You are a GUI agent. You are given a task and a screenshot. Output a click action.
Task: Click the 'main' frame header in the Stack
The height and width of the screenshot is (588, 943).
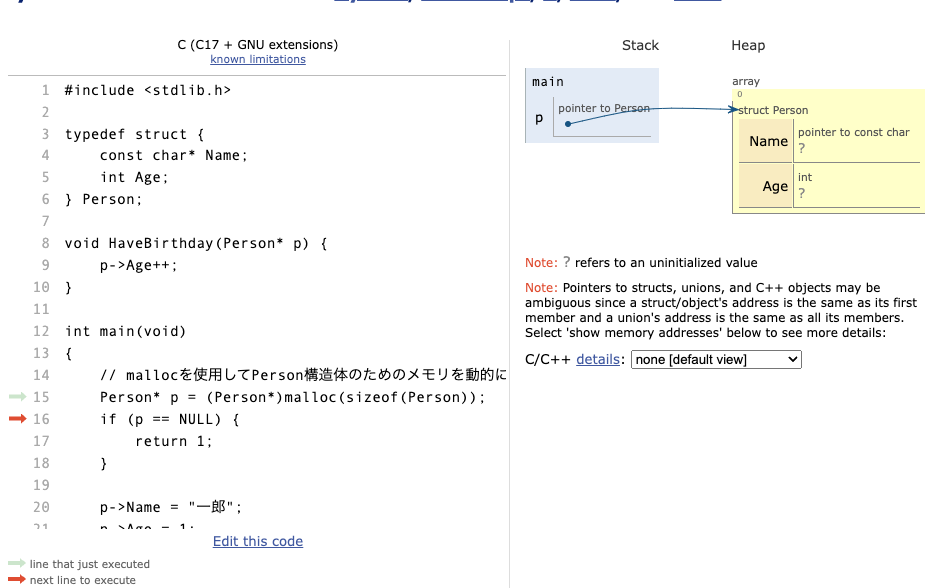(x=548, y=81)
